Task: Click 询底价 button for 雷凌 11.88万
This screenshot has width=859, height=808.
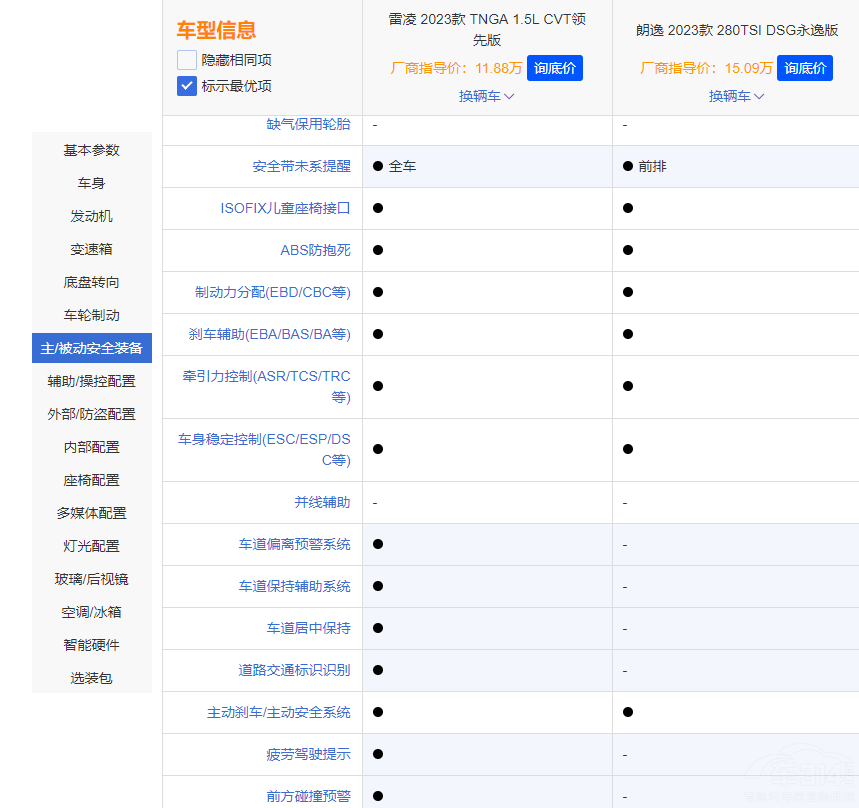Action: 554,68
